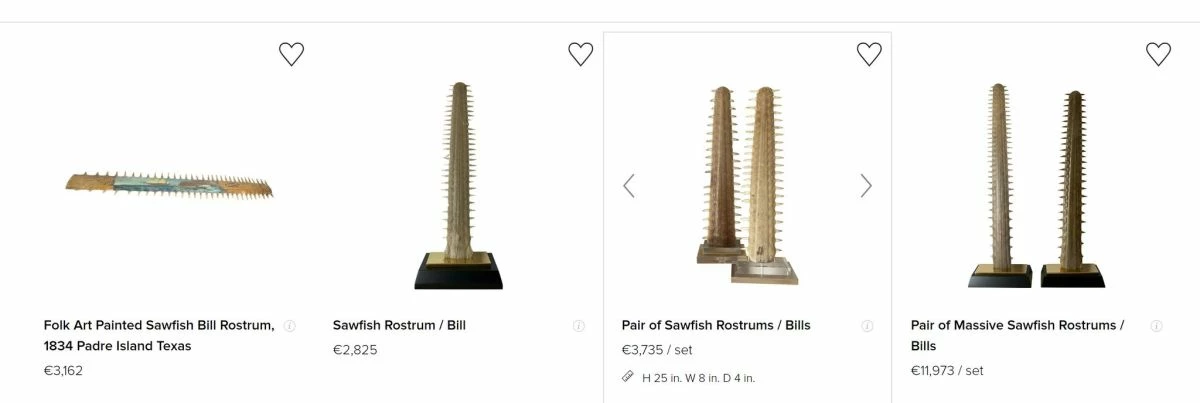Open the massive rostrums pair photo

pyautogui.click(x=1035, y=187)
